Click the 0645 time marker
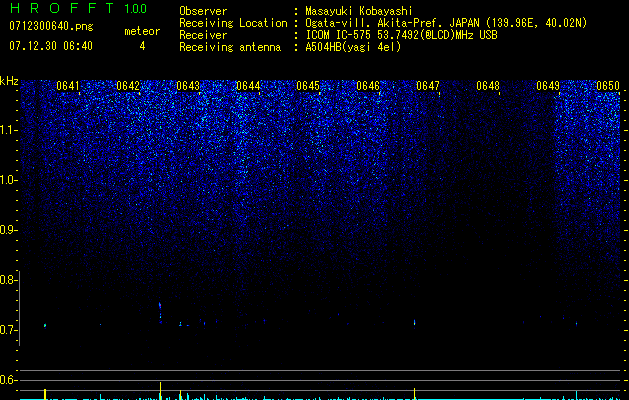This screenshot has width=629, height=400. (x=308, y=86)
